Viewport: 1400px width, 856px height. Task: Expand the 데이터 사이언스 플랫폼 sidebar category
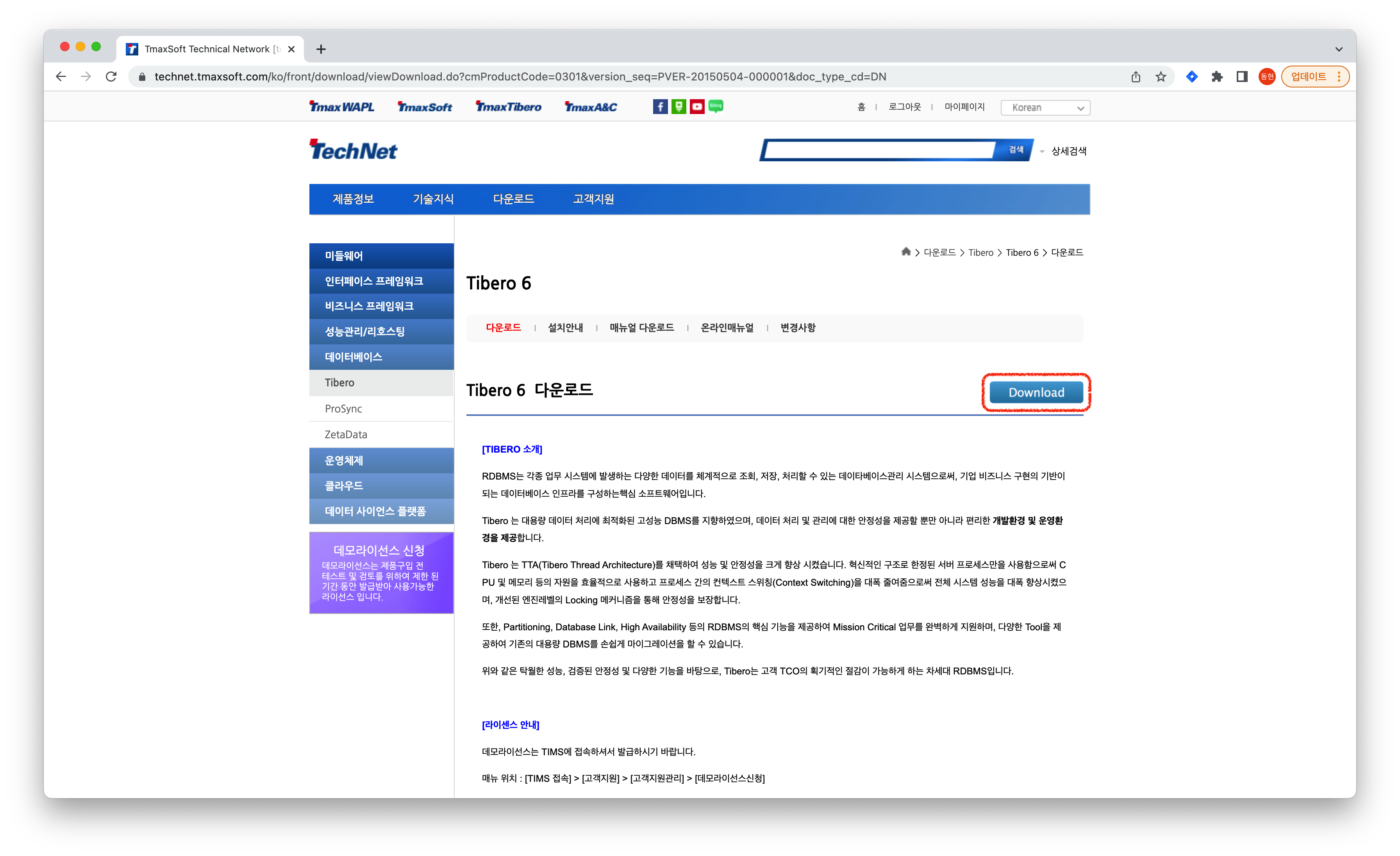tap(381, 511)
